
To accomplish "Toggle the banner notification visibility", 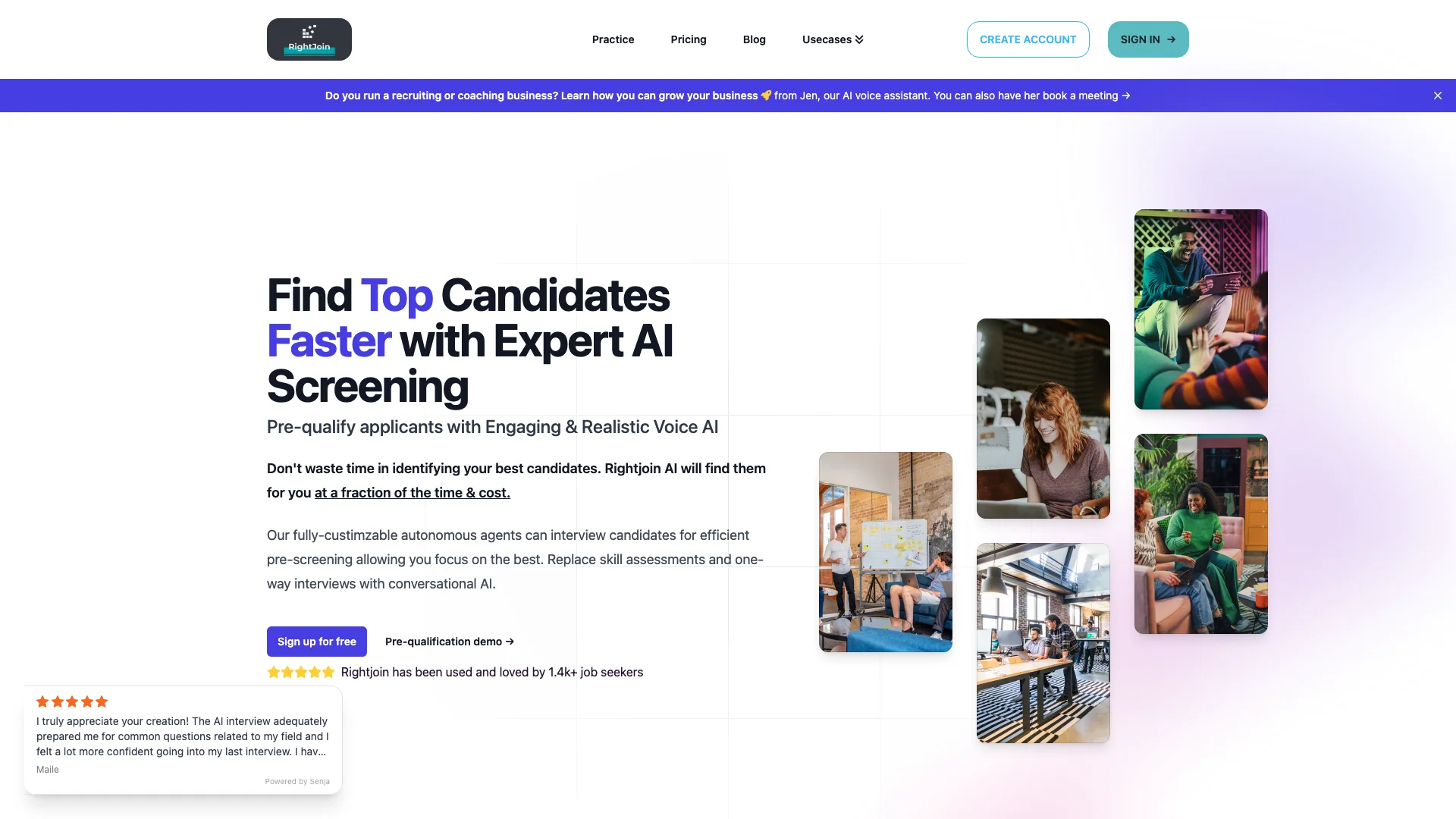I will (1438, 95).
